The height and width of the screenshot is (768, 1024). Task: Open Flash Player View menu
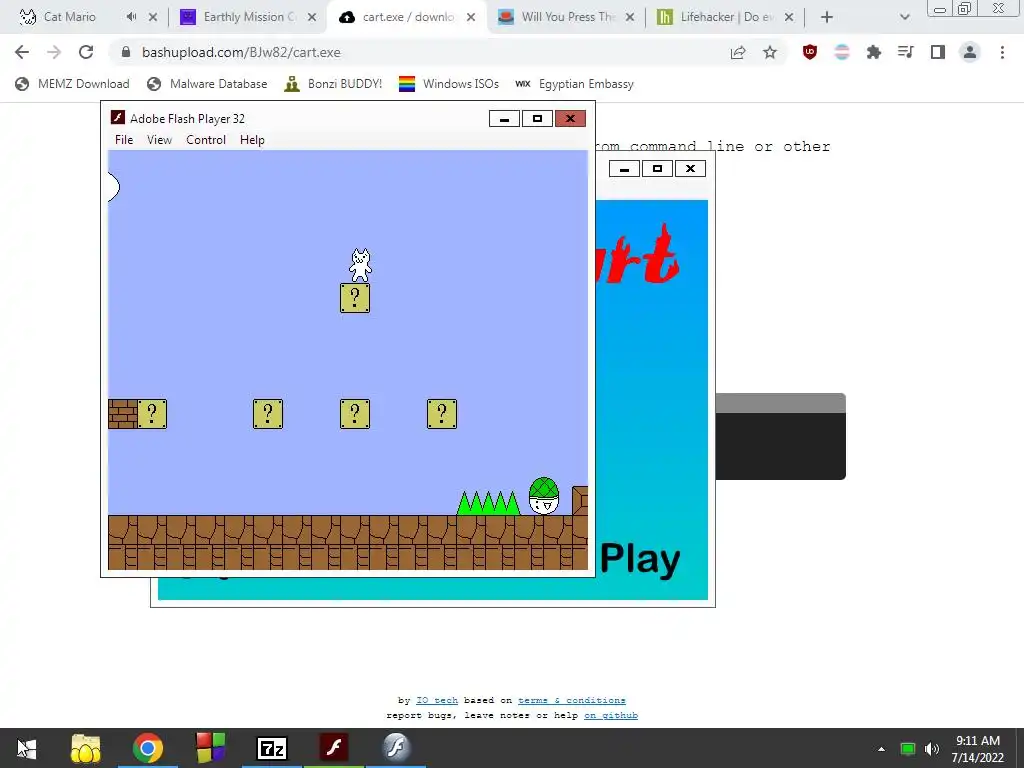coord(159,140)
